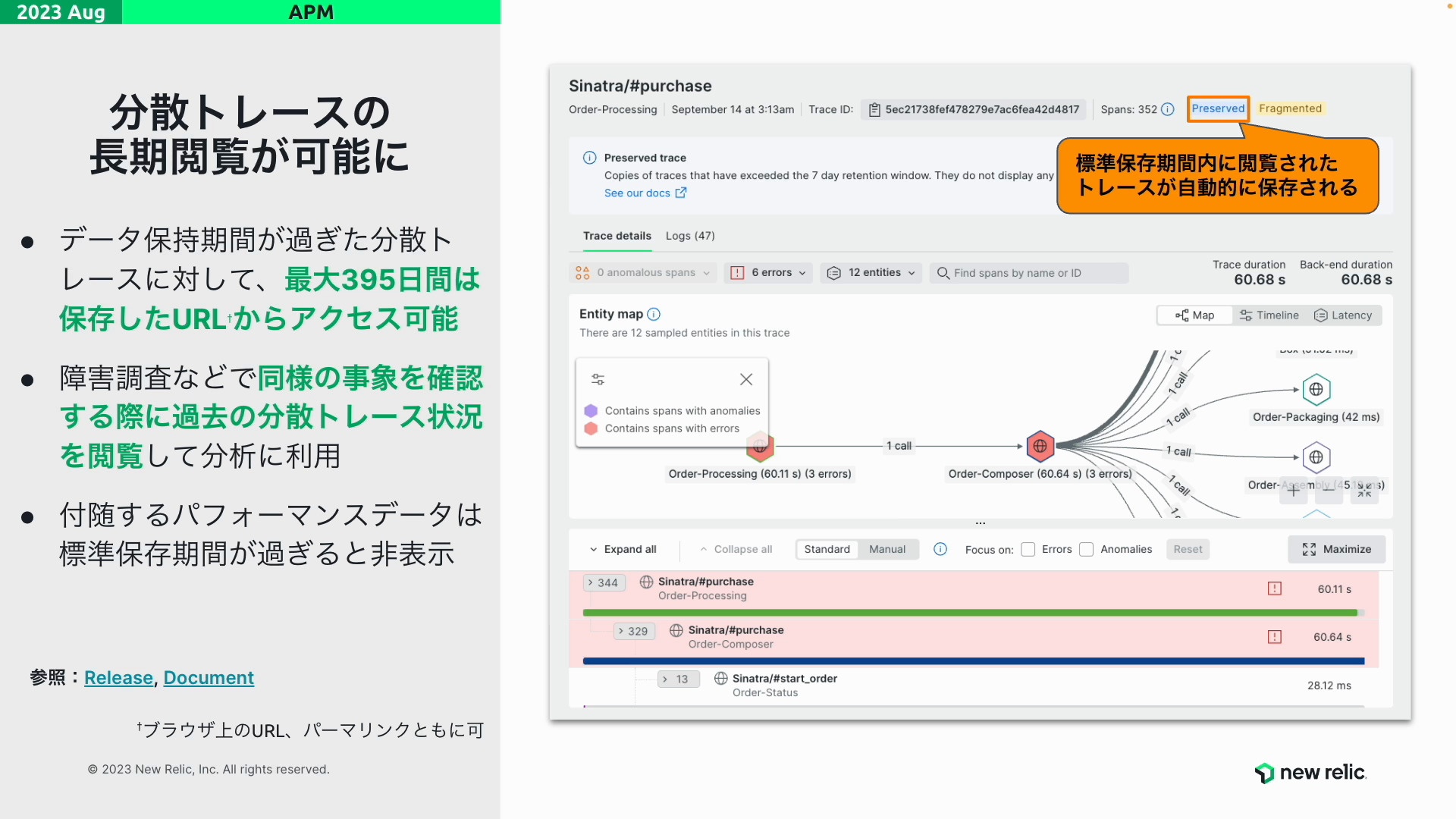Switch entity view to Latency

click(x=1343, y=315)
